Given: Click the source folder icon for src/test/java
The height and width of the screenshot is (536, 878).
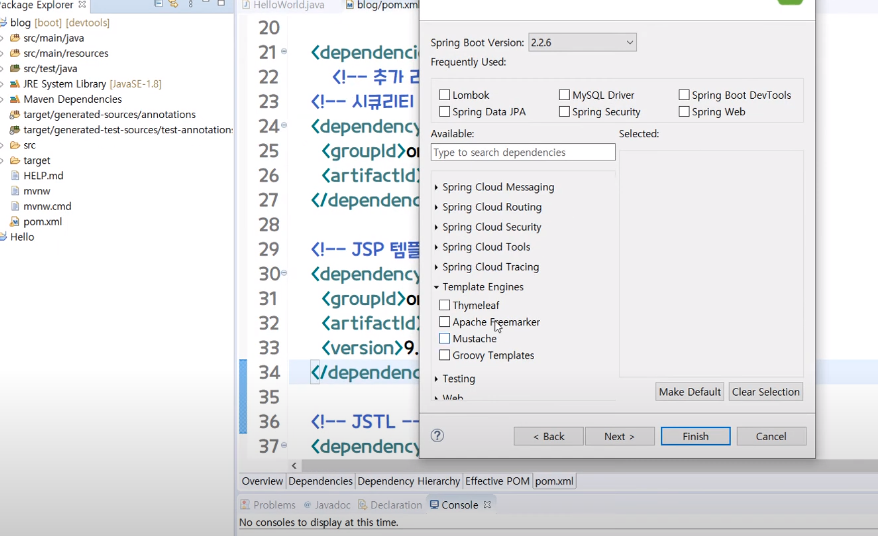Looking at the screenshot, I should 15,68.
